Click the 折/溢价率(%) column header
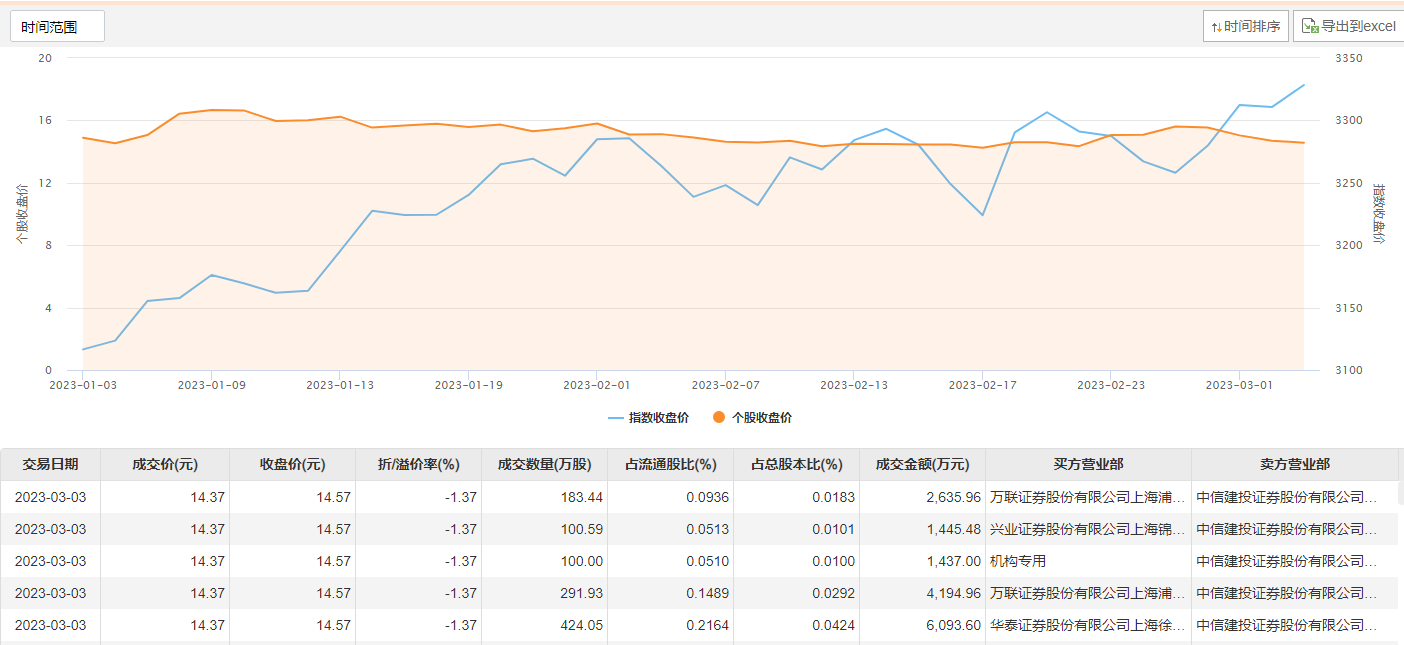 (418, 464)
